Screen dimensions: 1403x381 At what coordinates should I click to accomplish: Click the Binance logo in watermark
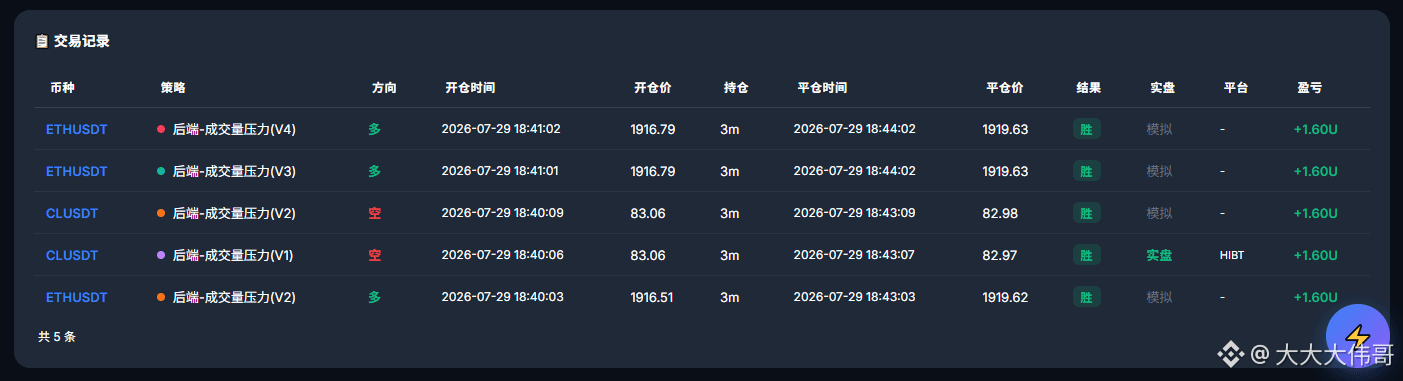[x=1229, y=354]
